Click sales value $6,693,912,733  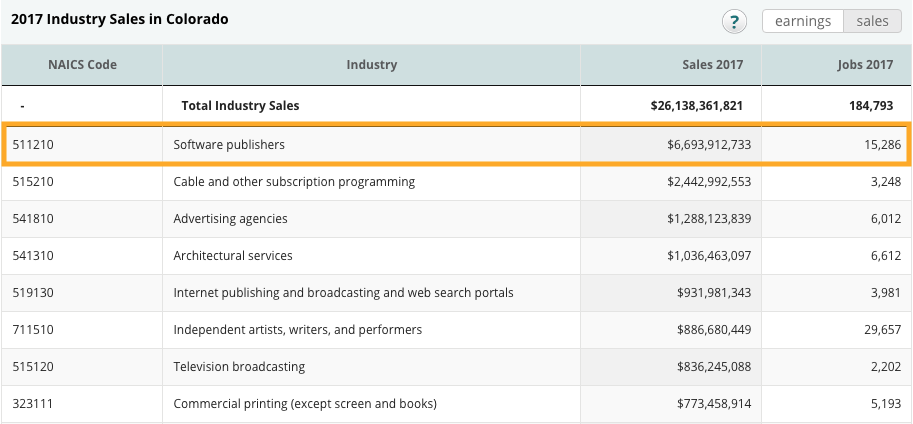[709, 144]
